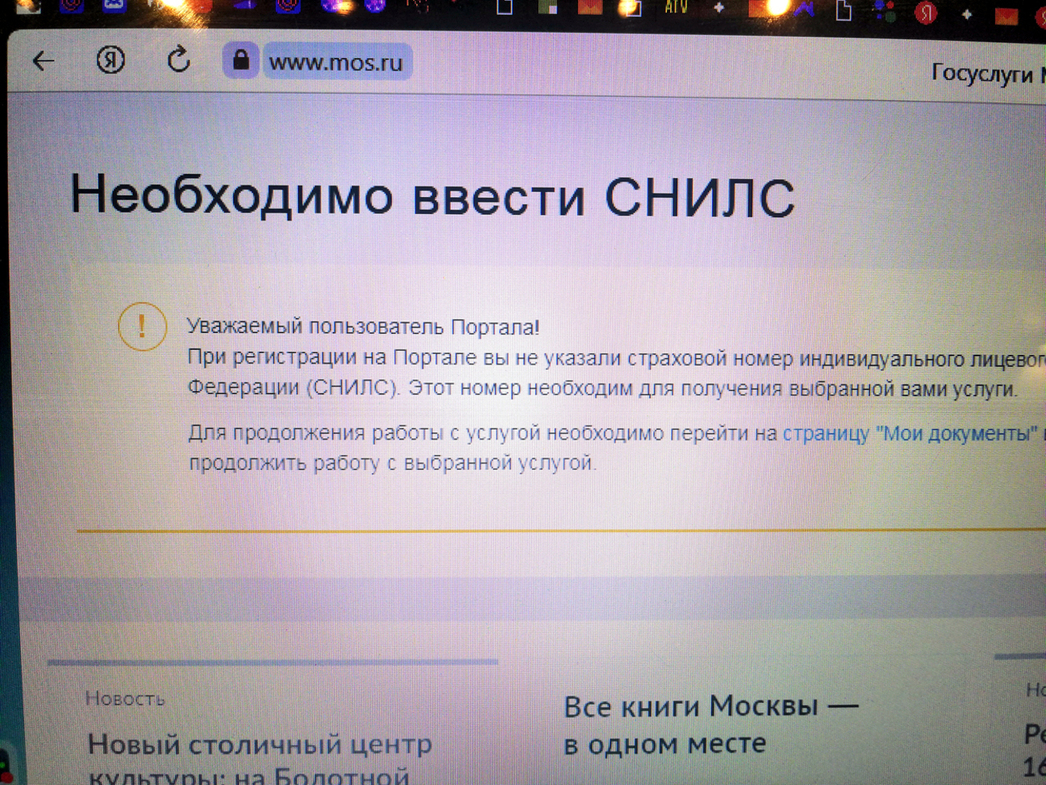Screen dimensions: 1046x785
Task: Open "Все книги Москвы — в одном месте"
Action: 710,724
